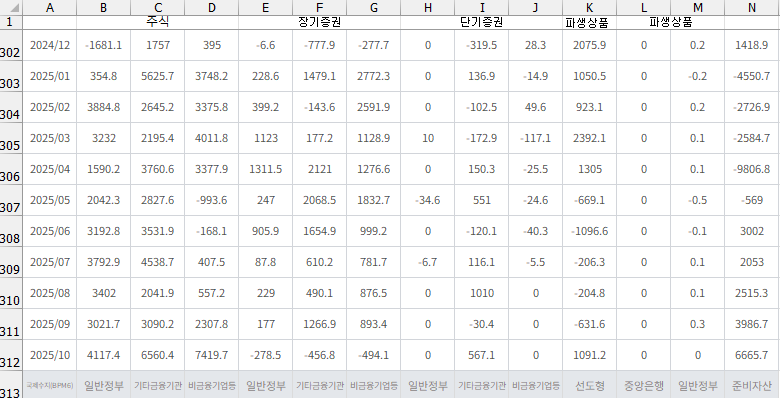780x398 pixels.
Task: Click the Select All corner of the sheet
Action: tap(11, 7)
